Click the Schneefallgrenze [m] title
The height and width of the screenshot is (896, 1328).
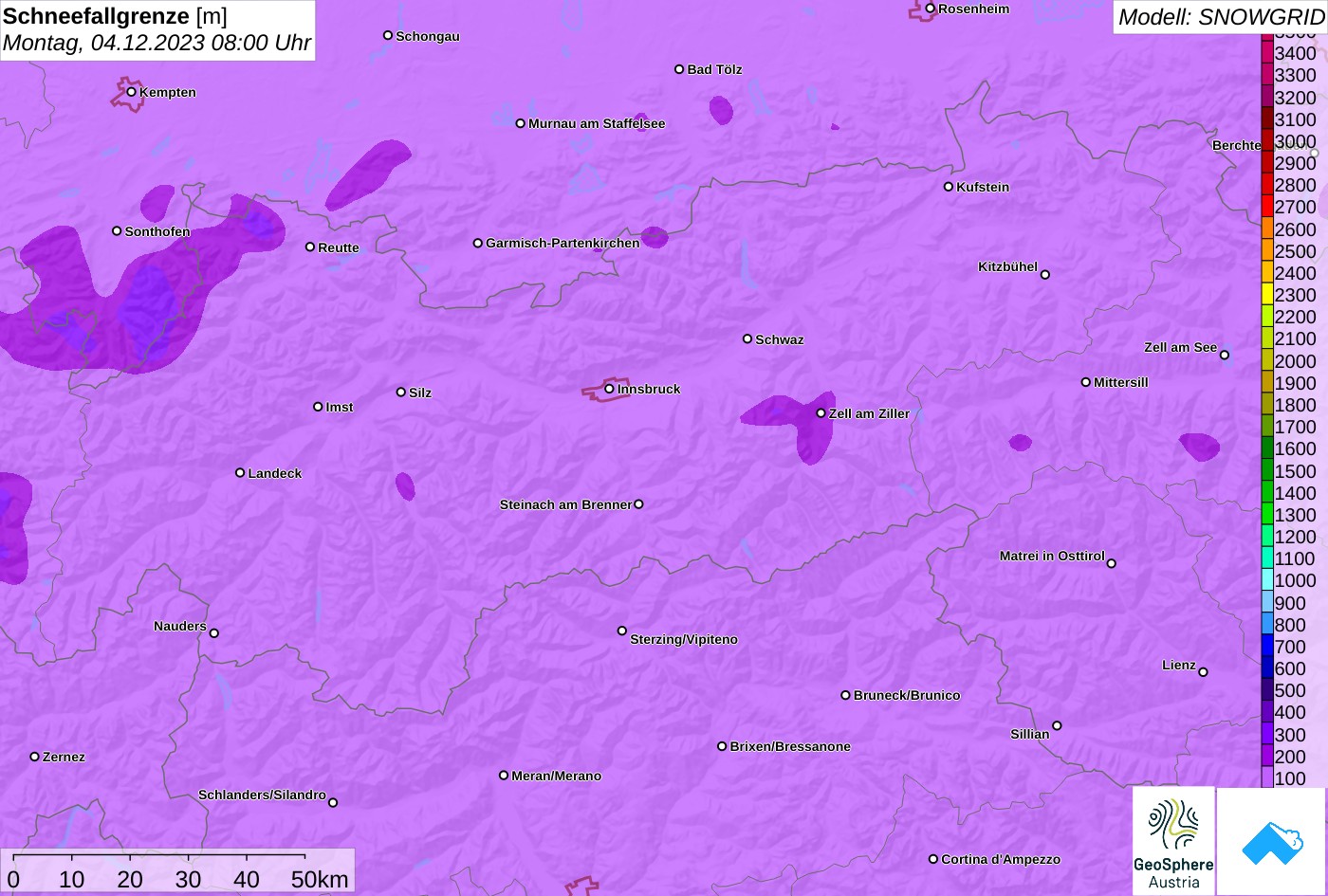[116, 16]
